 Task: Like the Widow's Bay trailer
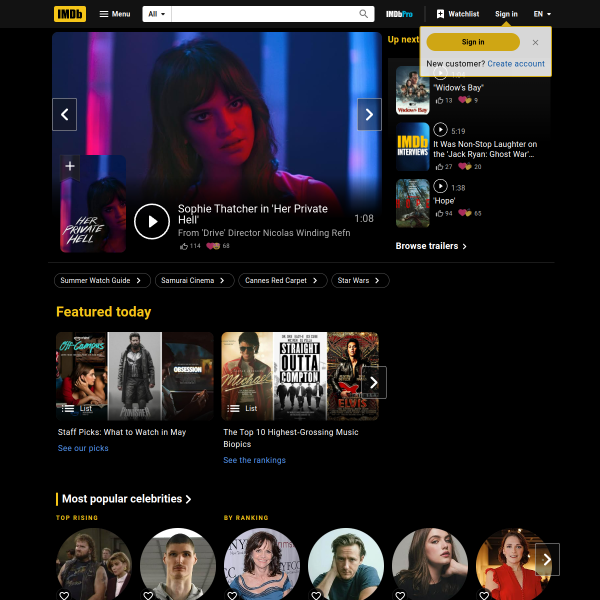444,101
